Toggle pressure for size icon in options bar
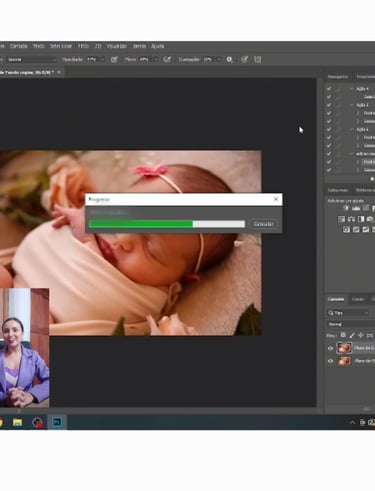 [x=244, y=60]
